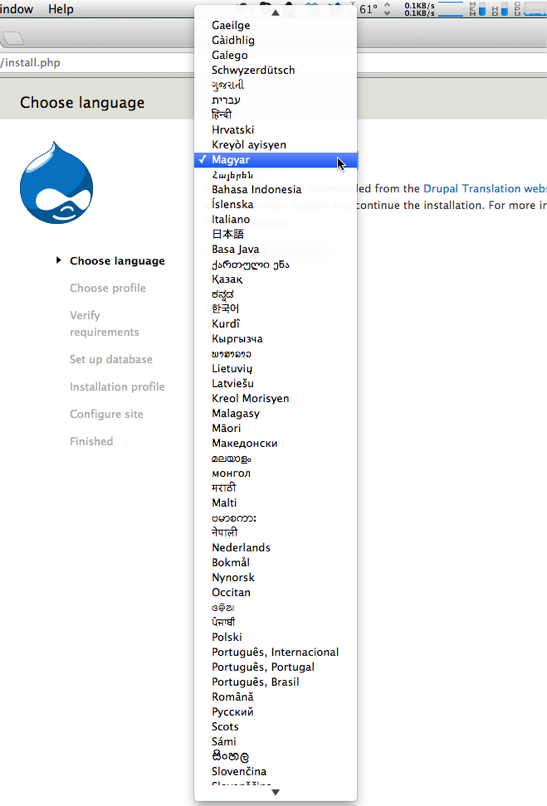Click the HD disk usage meter icon
The width and height of the screenshot is (547, 806).
point(500,9)
